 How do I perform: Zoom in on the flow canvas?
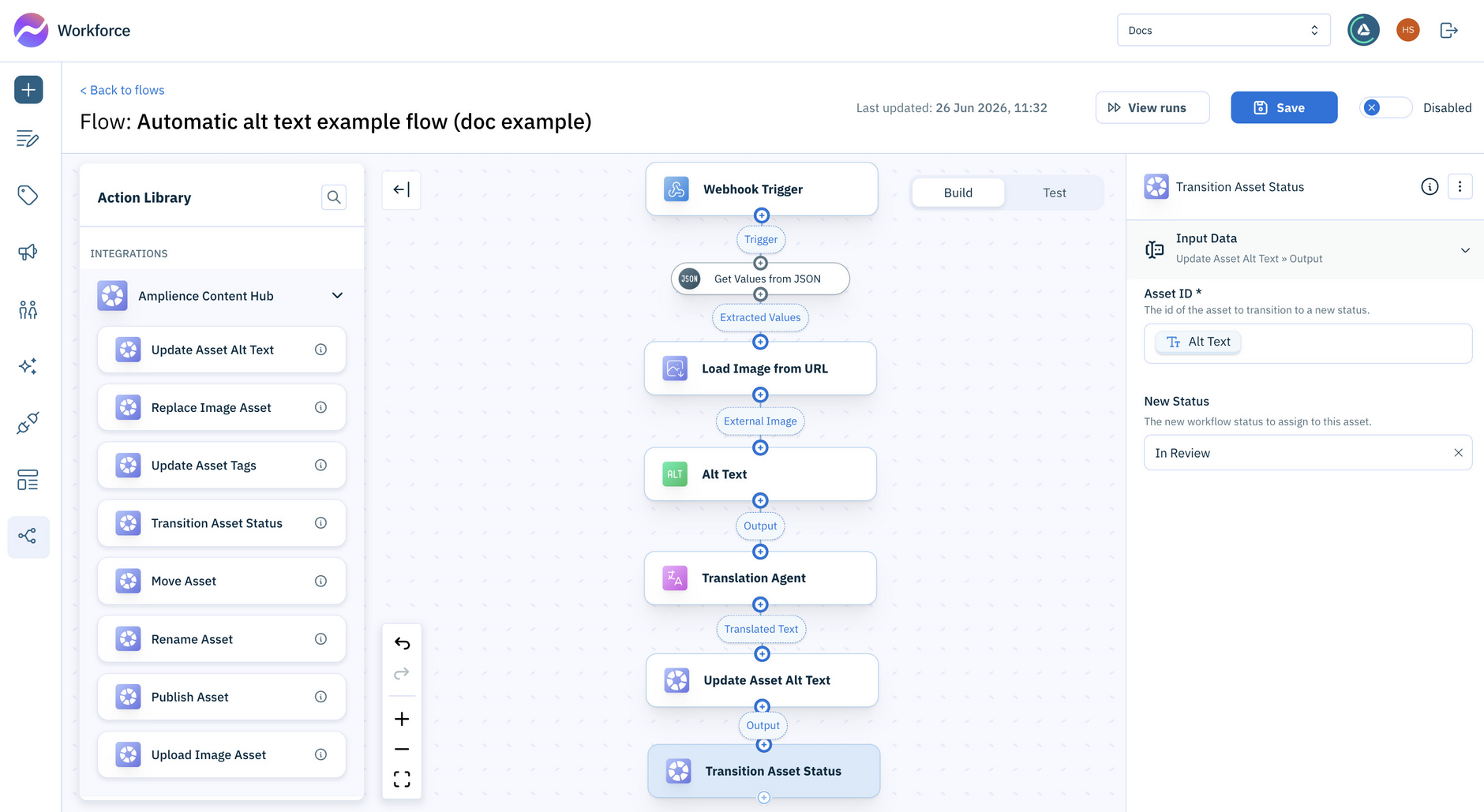click(402, 719)
